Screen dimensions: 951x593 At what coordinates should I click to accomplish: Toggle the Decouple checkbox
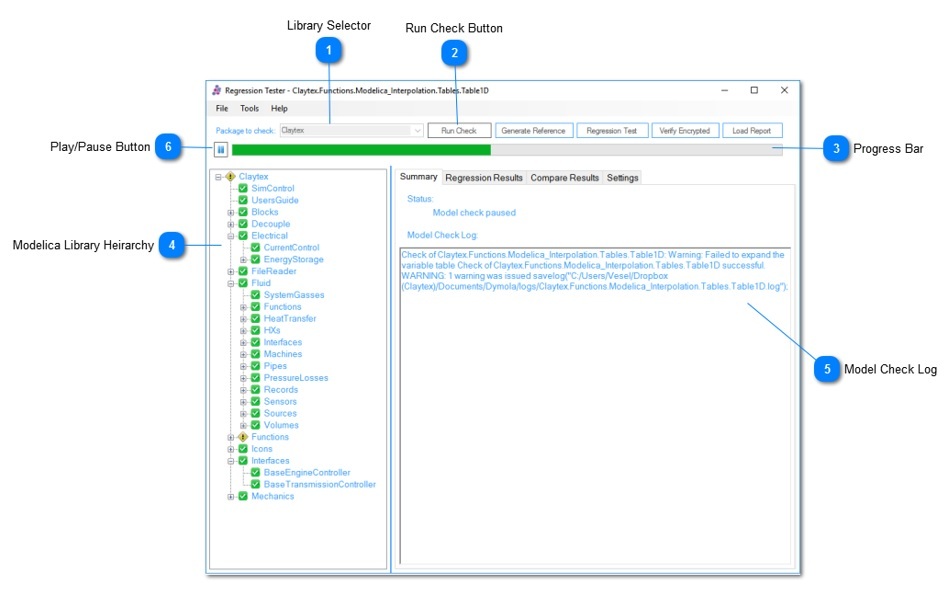tap(243, 224)
